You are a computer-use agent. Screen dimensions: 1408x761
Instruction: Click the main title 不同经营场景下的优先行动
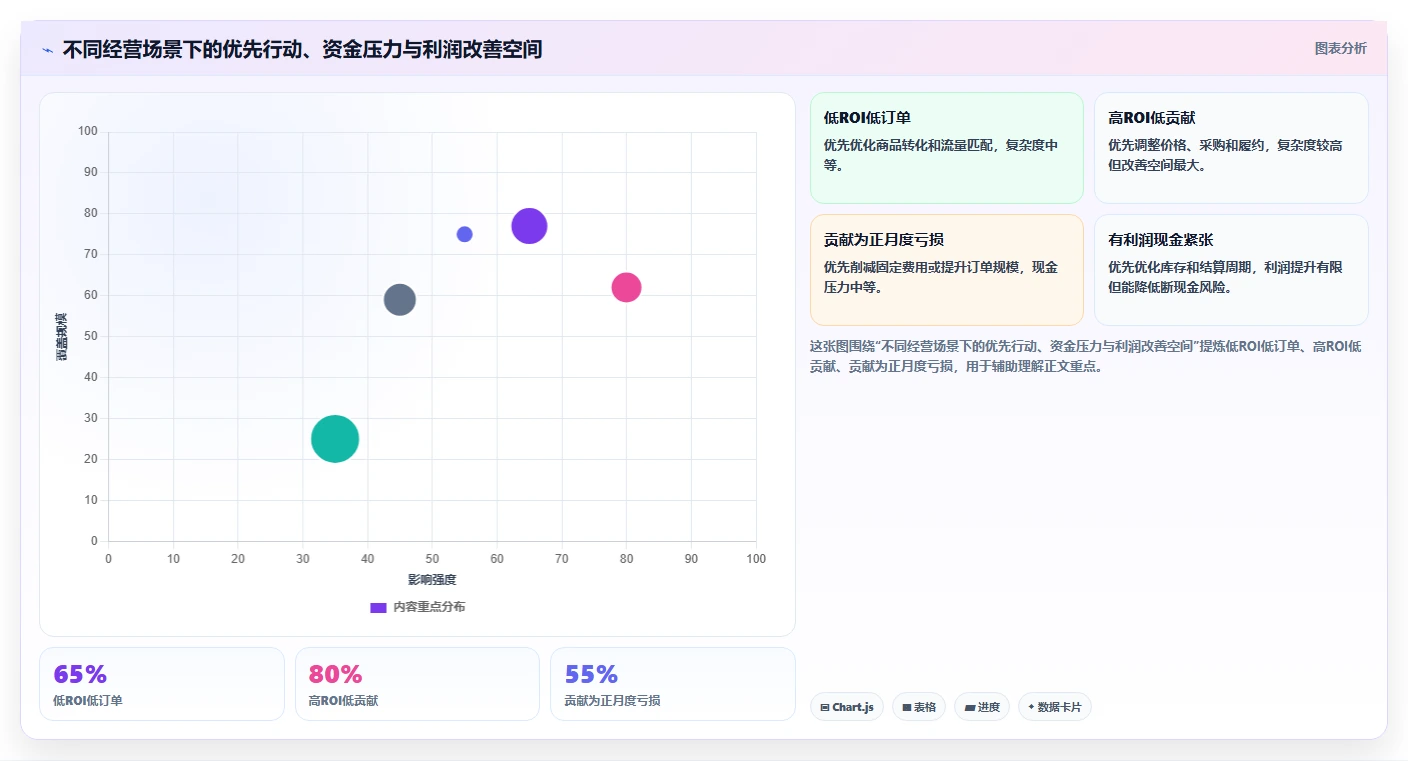[x=302, y=49]
